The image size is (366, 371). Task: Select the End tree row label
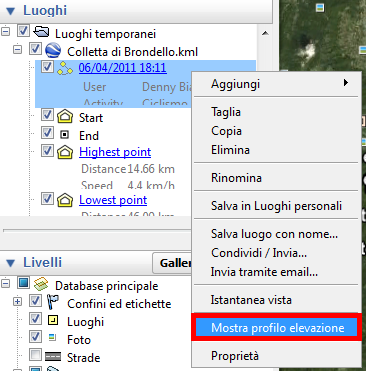89,136
